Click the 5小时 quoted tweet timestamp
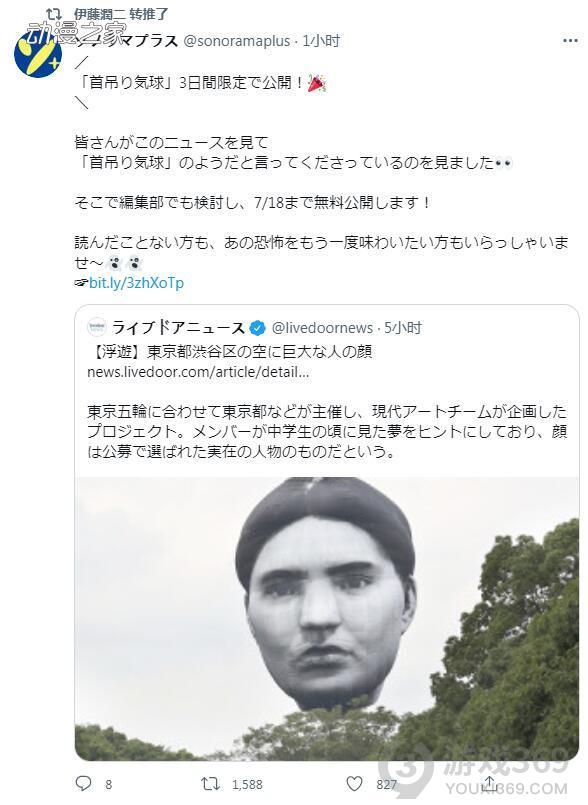The height and width of the screenshot is (805, 588). point(404,328)
